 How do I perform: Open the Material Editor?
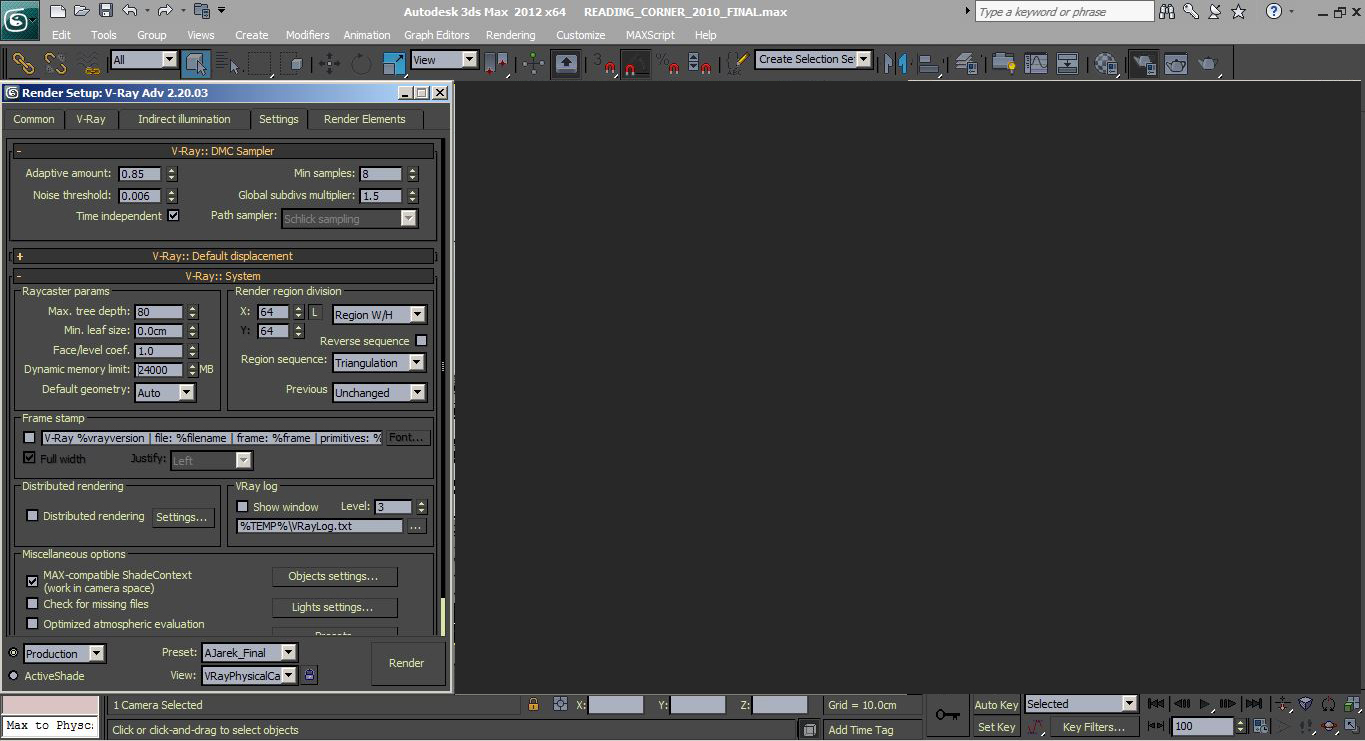(1106, 64)
